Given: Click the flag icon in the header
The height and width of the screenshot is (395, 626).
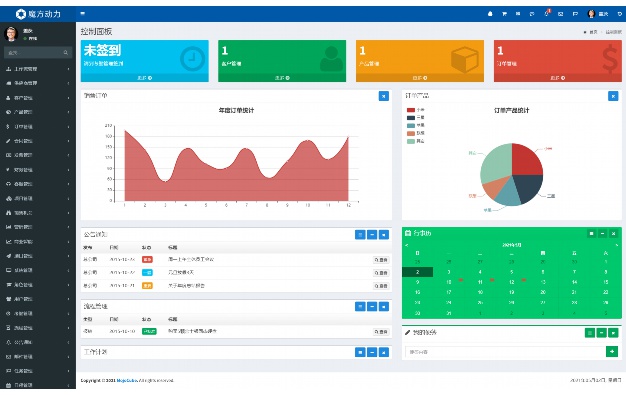Looking at the screenshot, I should click(x=575, y=14).
